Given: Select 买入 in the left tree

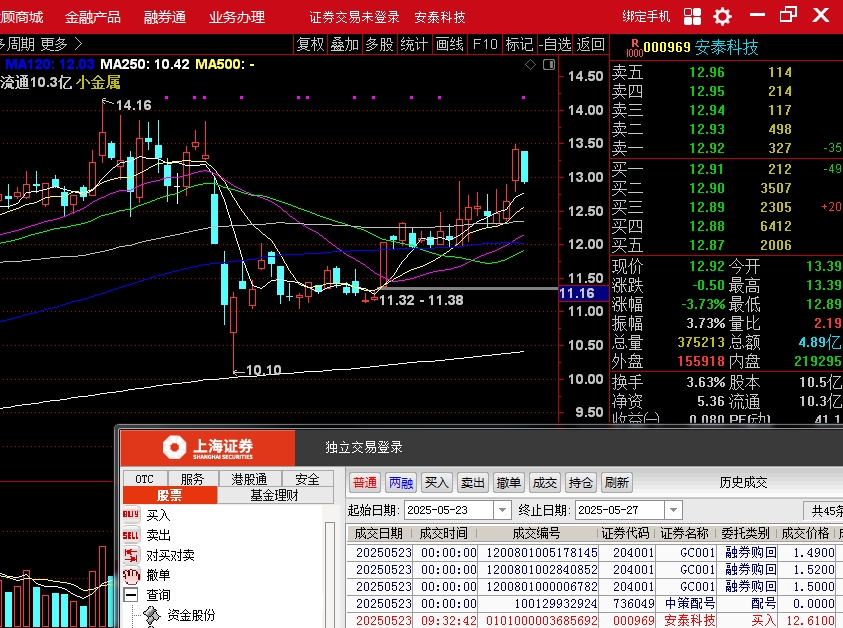Looking at the screenshot, I should [158, 515].
